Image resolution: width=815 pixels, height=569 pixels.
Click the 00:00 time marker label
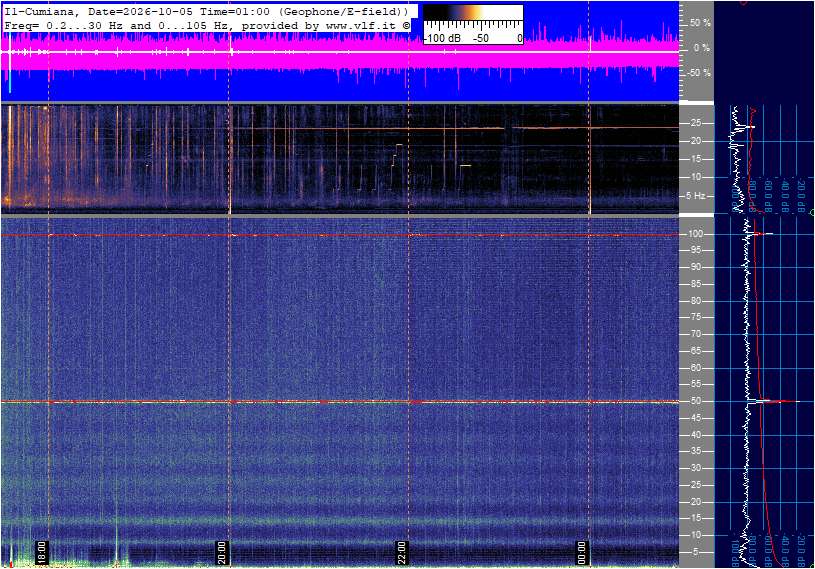pyautogui.click(x=582, y=552)
